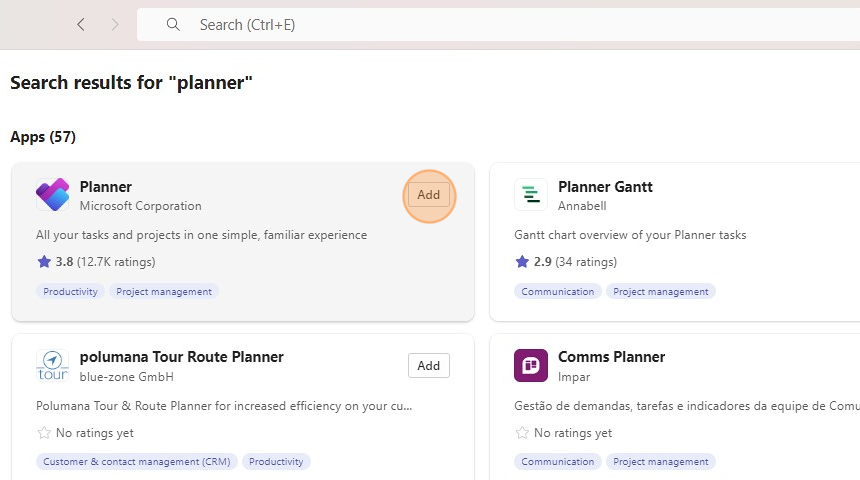Select the Productivity tag under Planner

pos(70,292)
